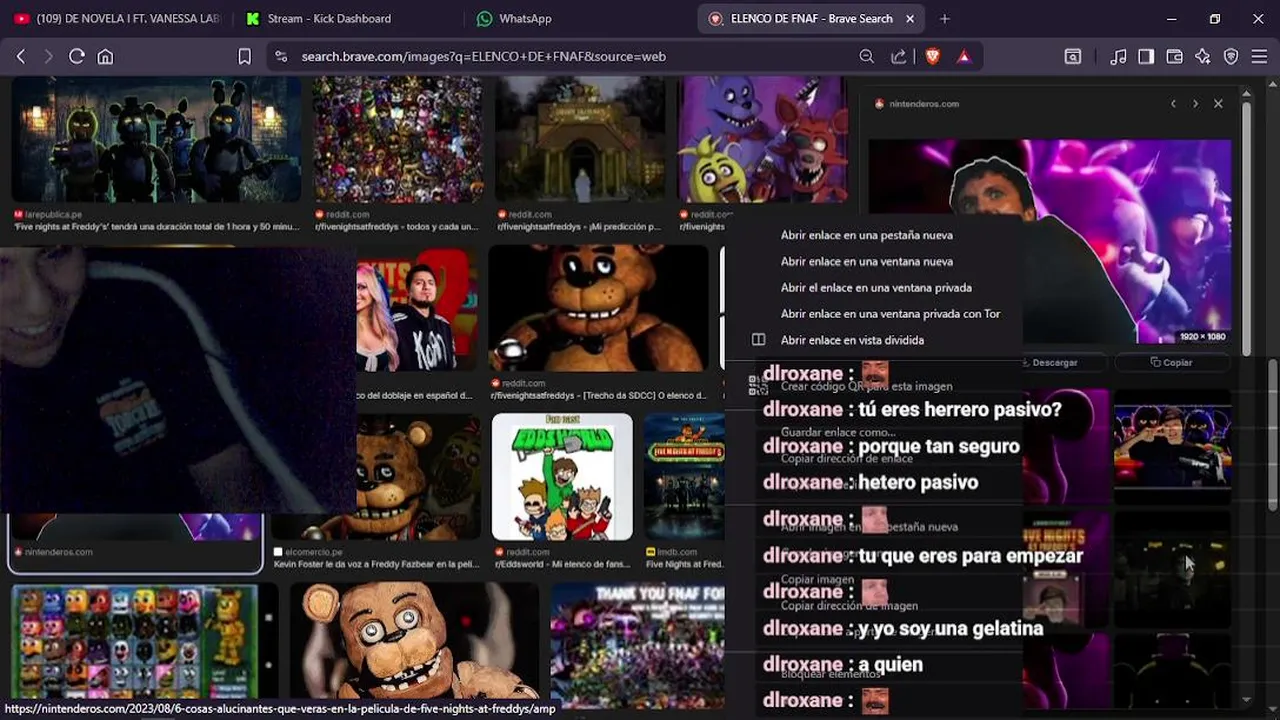The image size is (1280, 720).
Task: Open the Brave Shields lion icon
Action: point(933,57)
